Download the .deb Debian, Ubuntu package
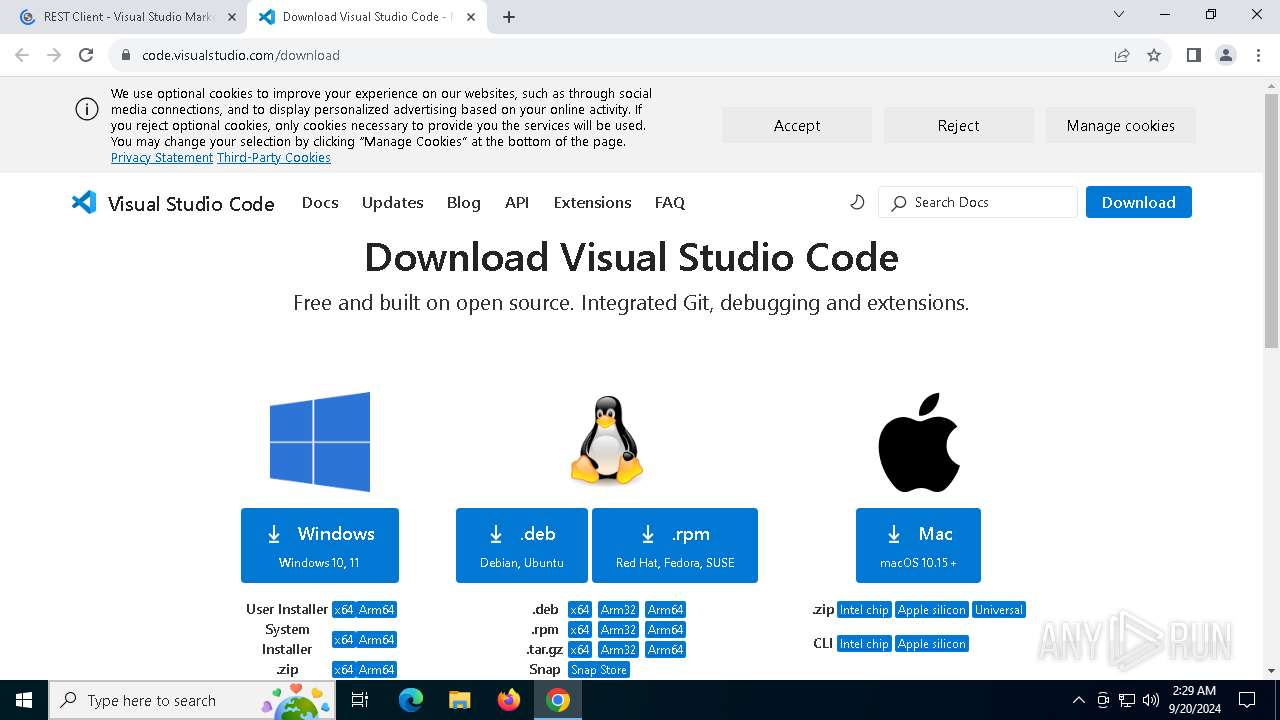The width and height of the screenshot is (1280, 720). (x=522, y=545)
